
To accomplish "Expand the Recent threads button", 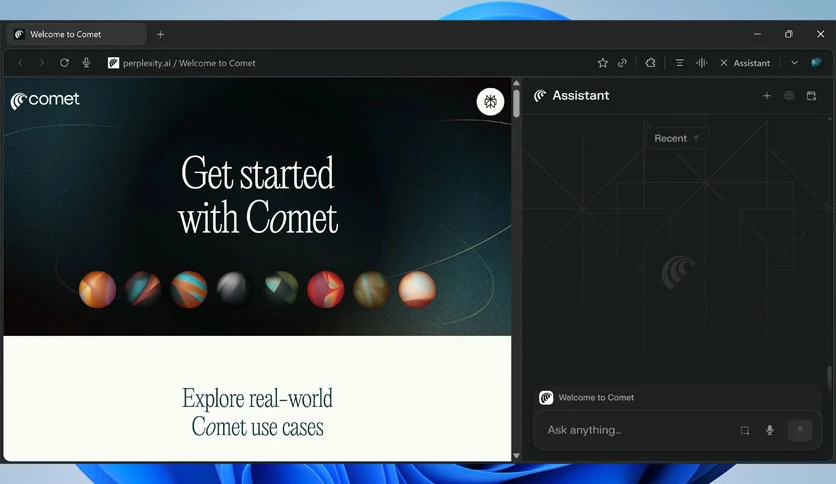I will [x=677, y=138].
